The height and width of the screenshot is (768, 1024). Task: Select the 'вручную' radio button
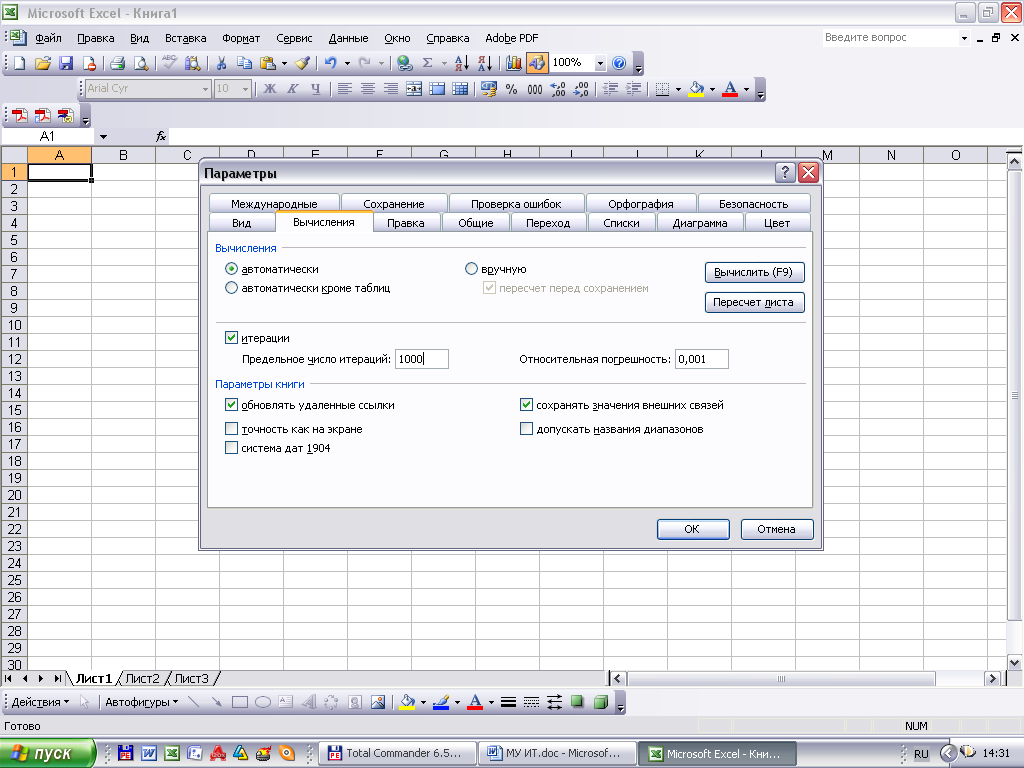(x=471, y=269)
